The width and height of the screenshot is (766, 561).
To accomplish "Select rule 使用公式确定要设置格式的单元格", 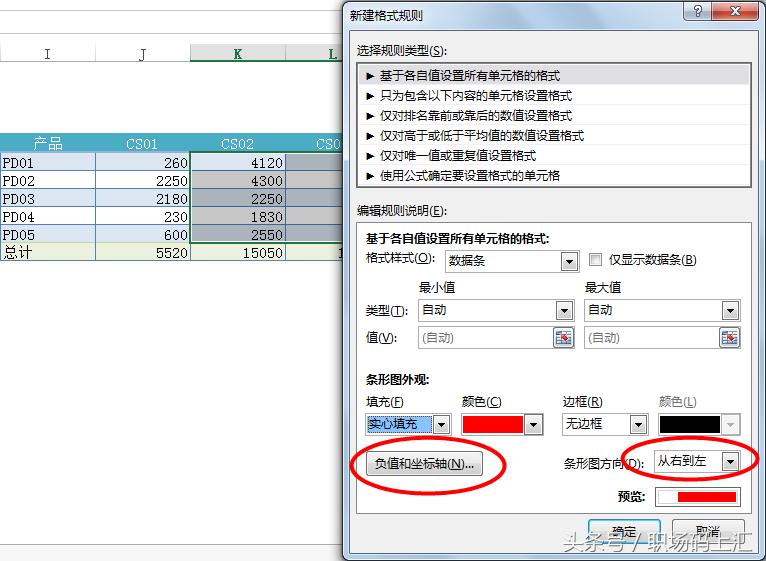I will pyautogui.click(x=554, y=176).
